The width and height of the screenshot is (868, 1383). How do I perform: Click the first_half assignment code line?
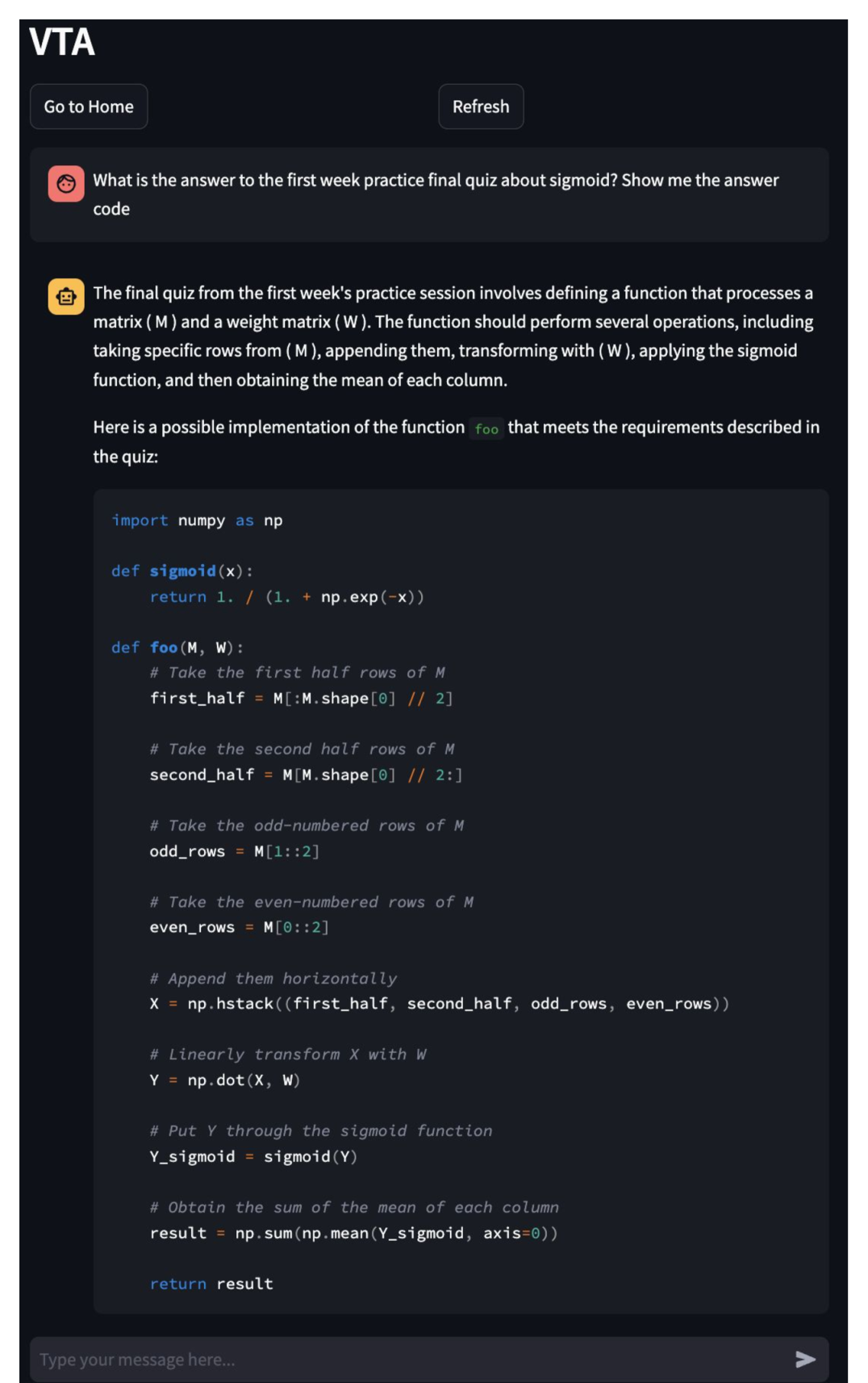[x=301, y=698]
